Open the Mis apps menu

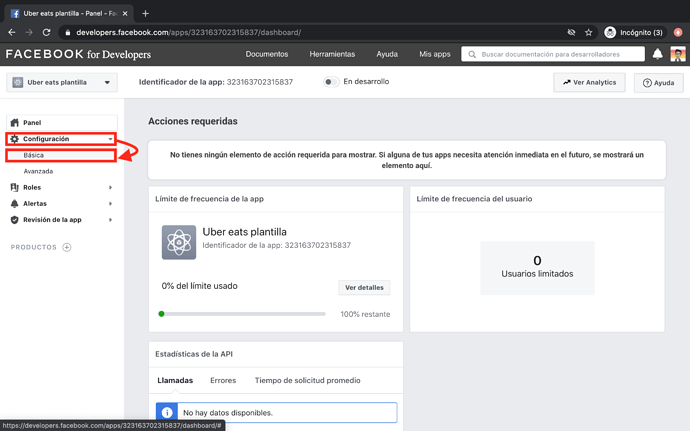435,54
